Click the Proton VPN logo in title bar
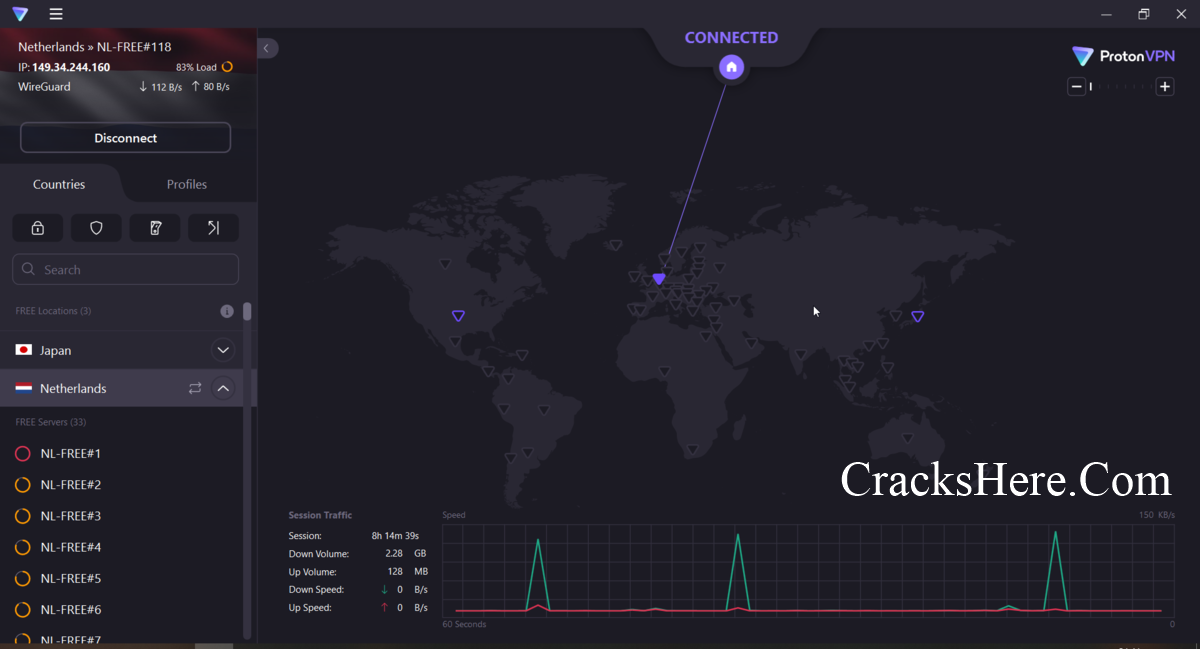 click(x=20, y=14)
